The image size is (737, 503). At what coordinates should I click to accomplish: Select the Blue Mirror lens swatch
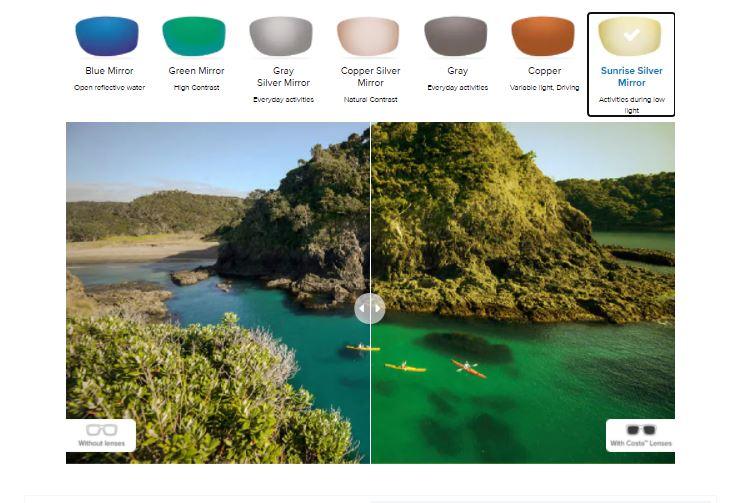click(x=107, y=36)
